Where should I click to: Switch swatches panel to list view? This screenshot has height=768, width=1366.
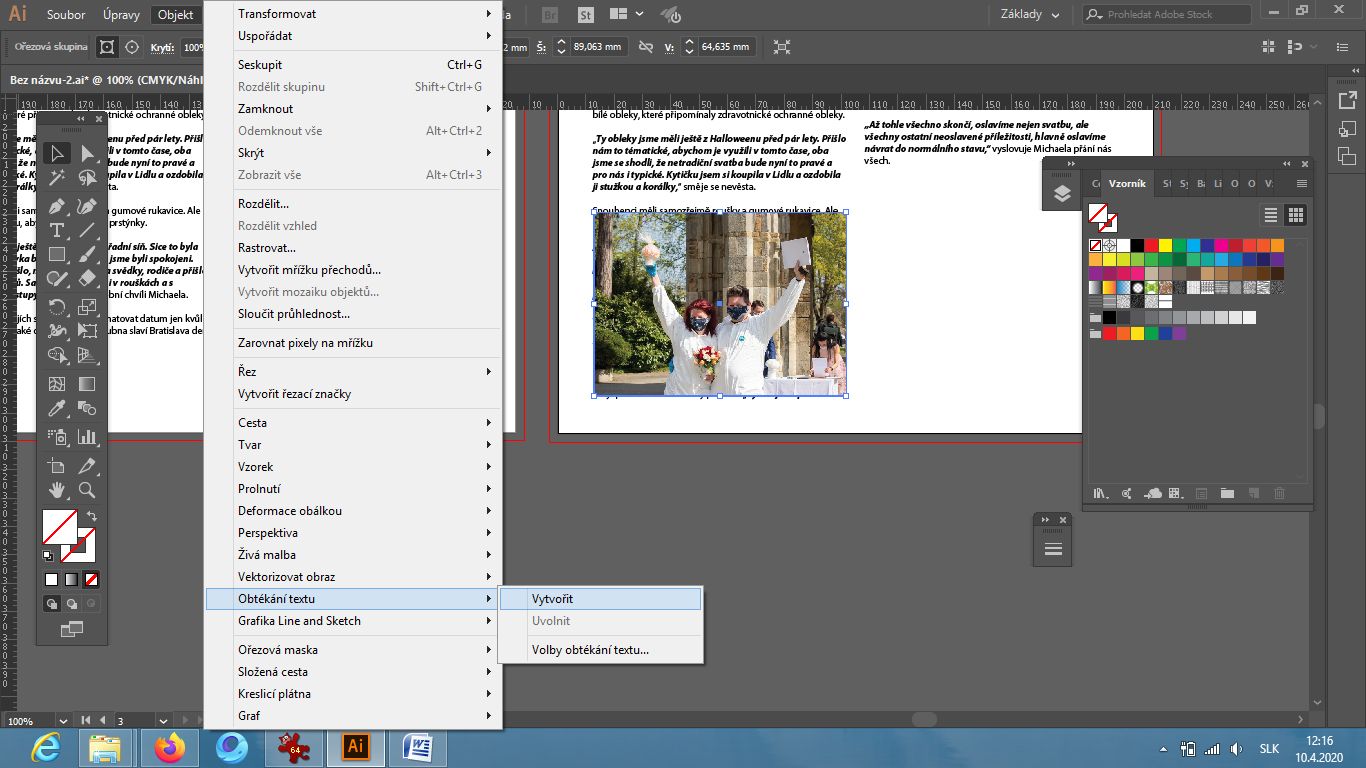[x=1271, y=215]
